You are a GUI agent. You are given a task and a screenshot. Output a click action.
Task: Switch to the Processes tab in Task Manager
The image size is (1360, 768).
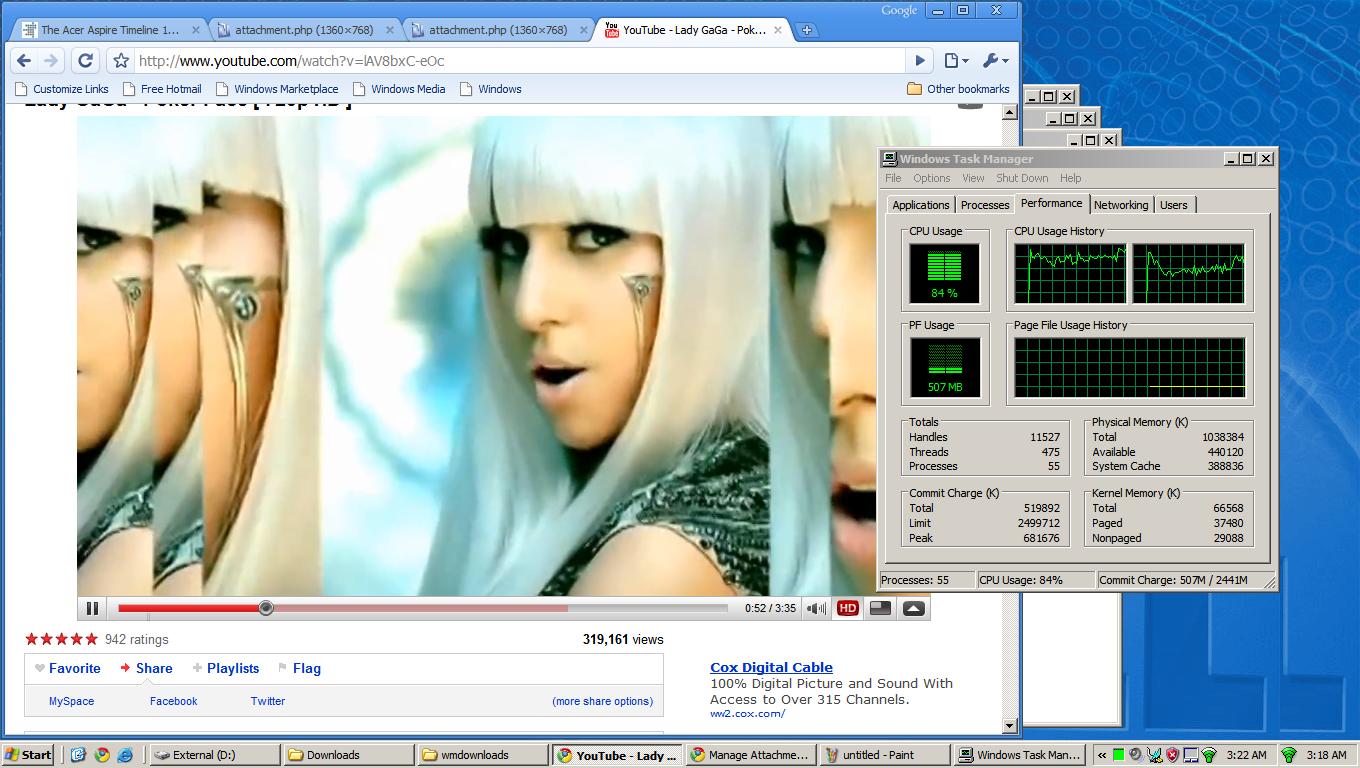(x=985, y=205)
